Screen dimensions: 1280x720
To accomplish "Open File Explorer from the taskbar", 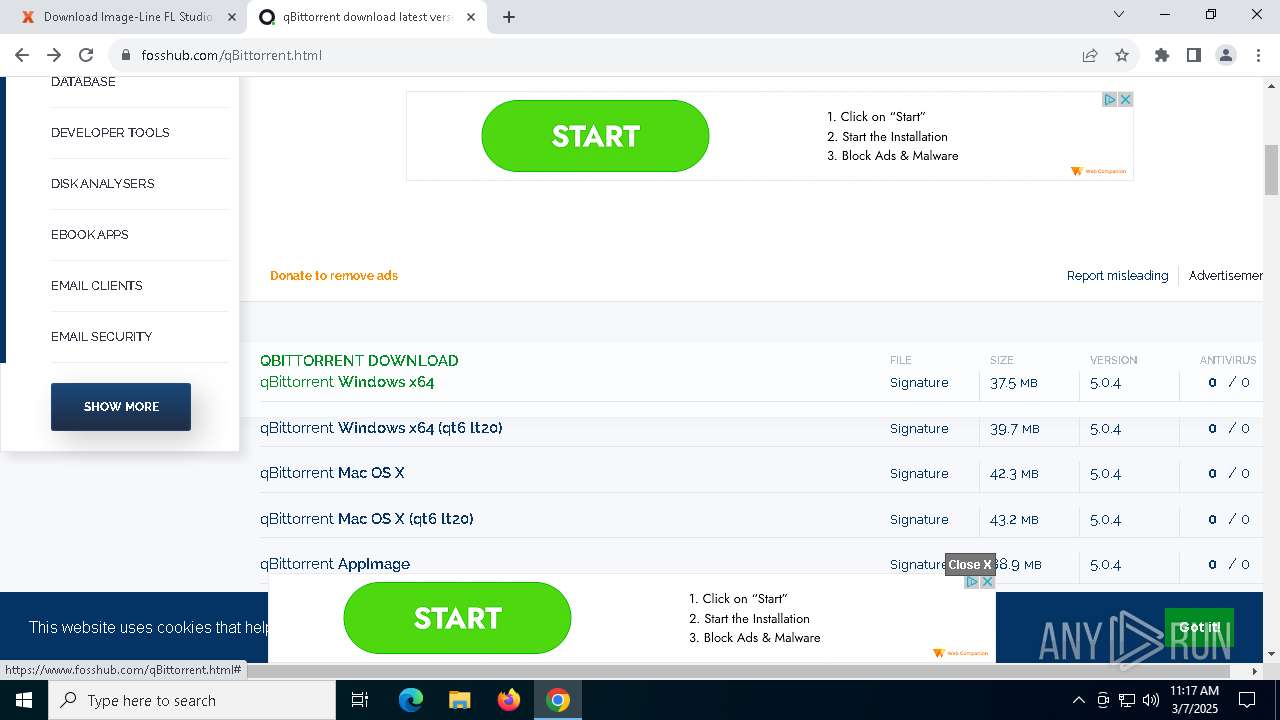I will pyautogui.click(x=459, y=700).
